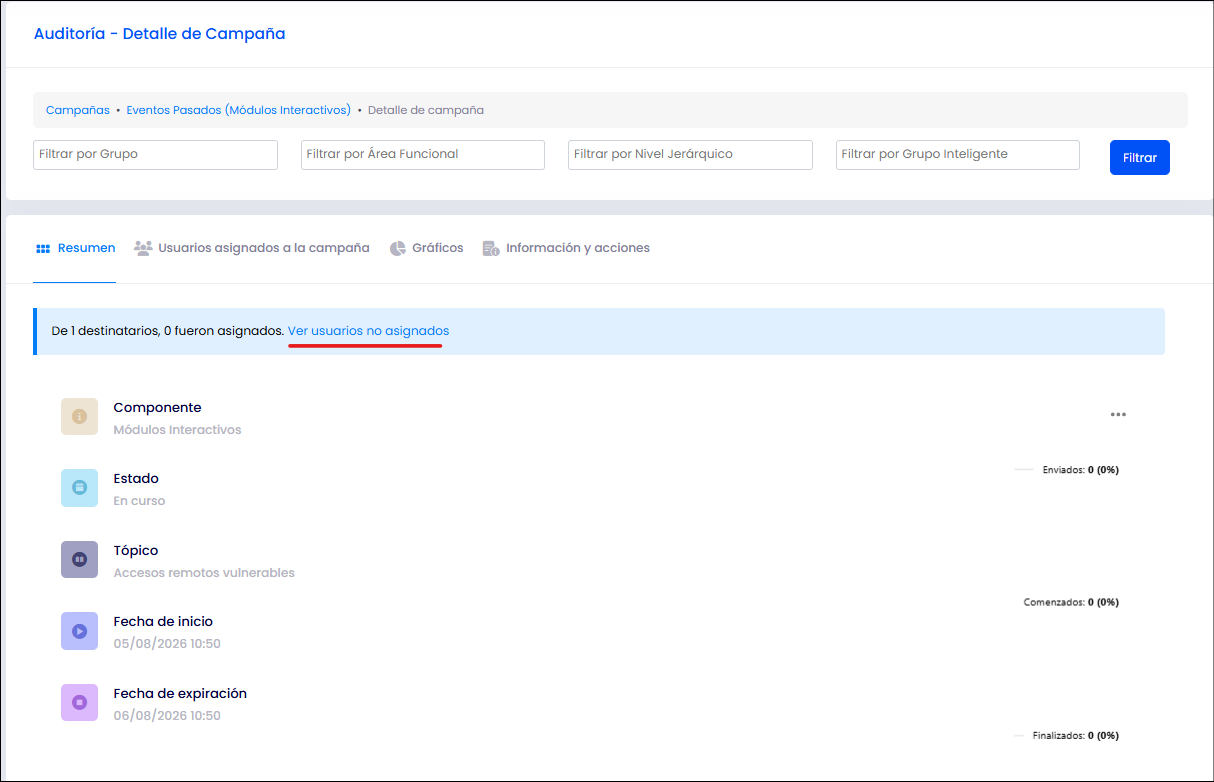Click the Estado heading

pos(136,479)
